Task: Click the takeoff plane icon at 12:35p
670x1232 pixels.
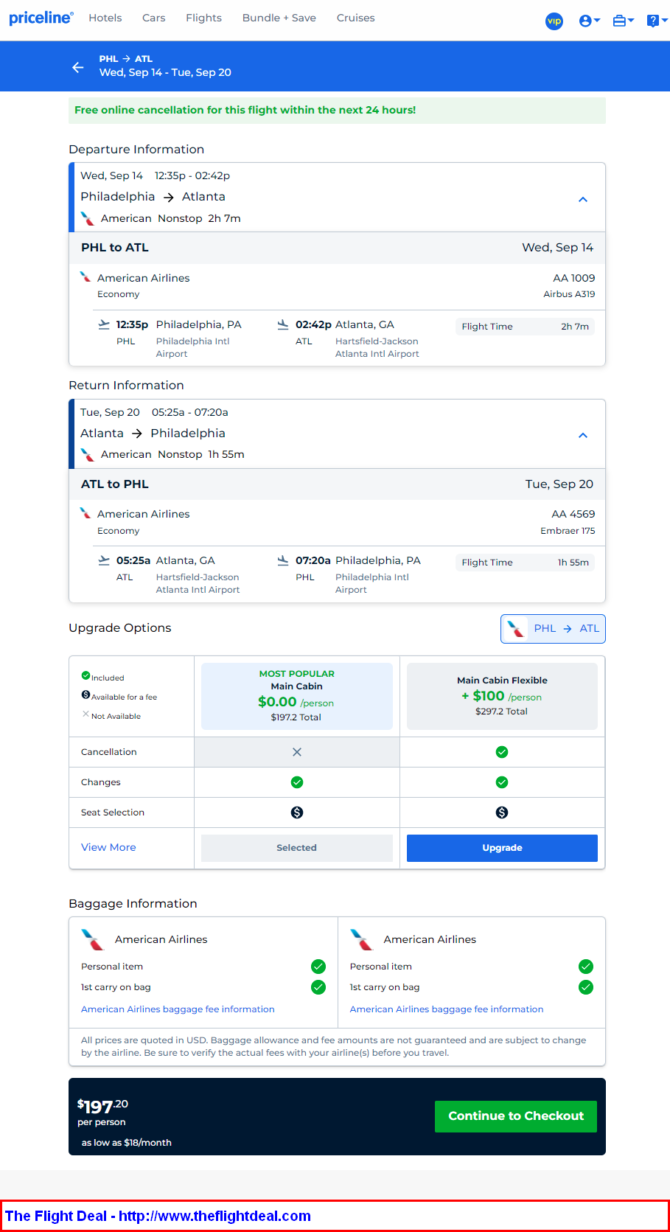Action: click(x=104, y=324)
